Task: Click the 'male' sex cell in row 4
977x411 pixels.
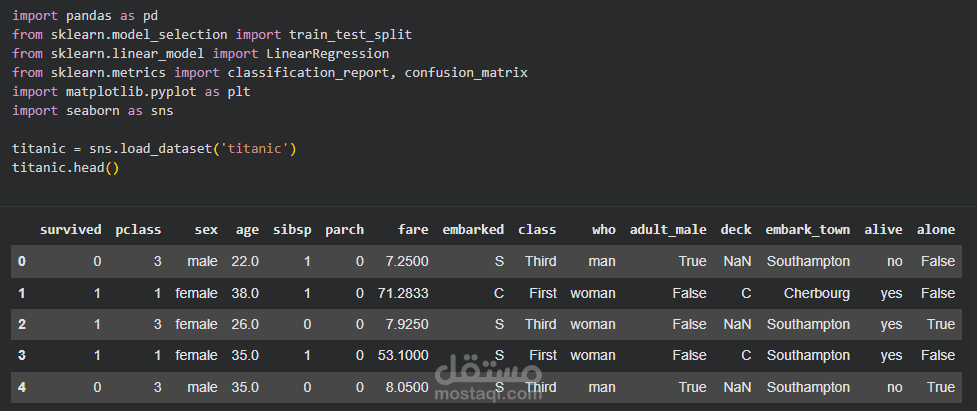Action: point(203,387)
